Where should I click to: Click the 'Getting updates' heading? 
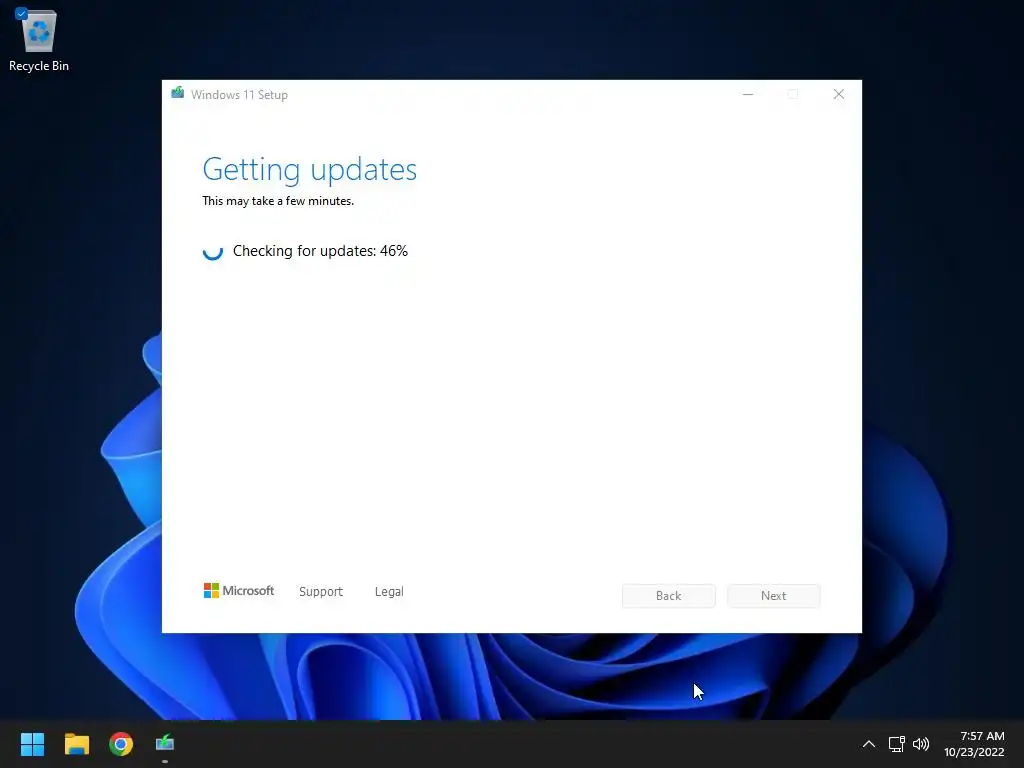[x=310, y=170]
